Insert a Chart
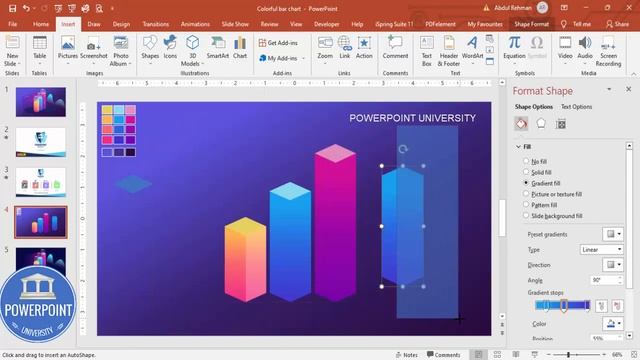This screenshot has width=640, height=360. click(240, 48)
